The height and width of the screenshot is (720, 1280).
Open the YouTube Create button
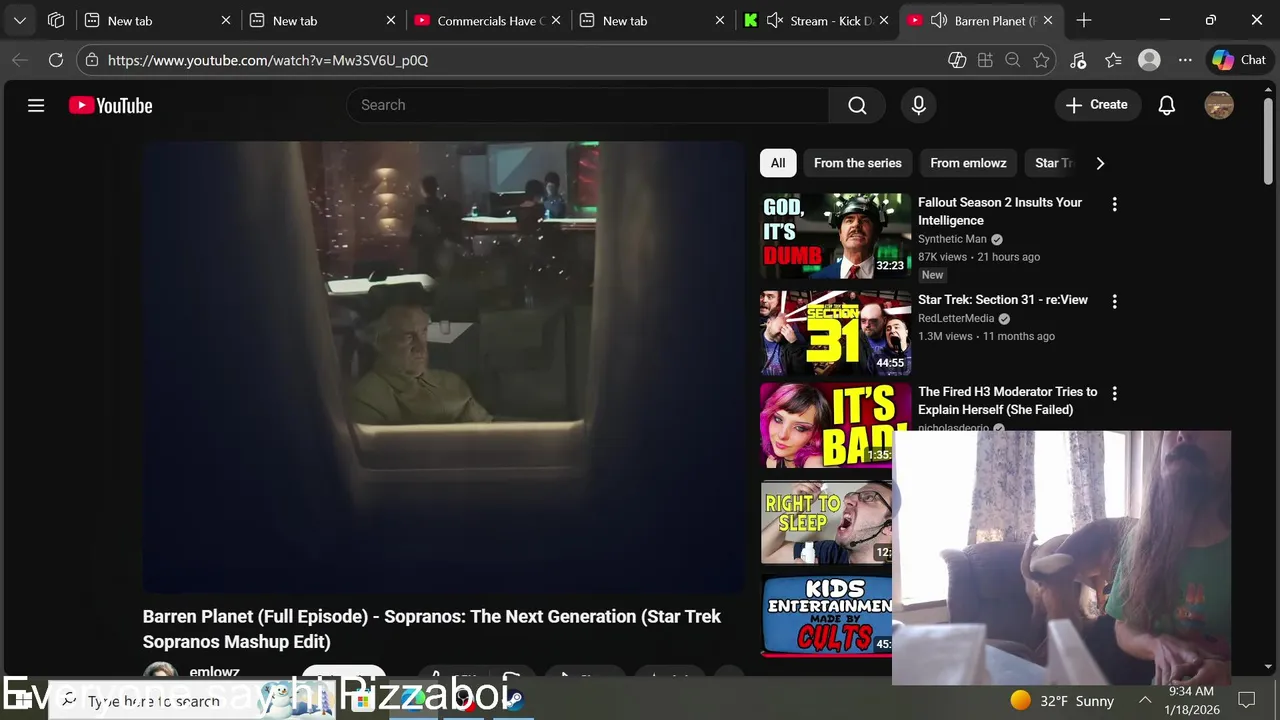[x=1097, y=105]
